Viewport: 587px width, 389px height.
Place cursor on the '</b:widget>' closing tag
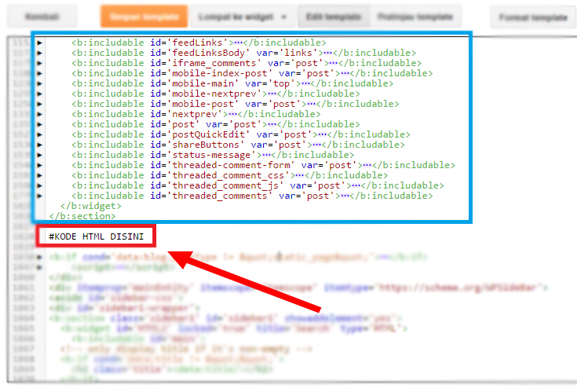(91, 206)
